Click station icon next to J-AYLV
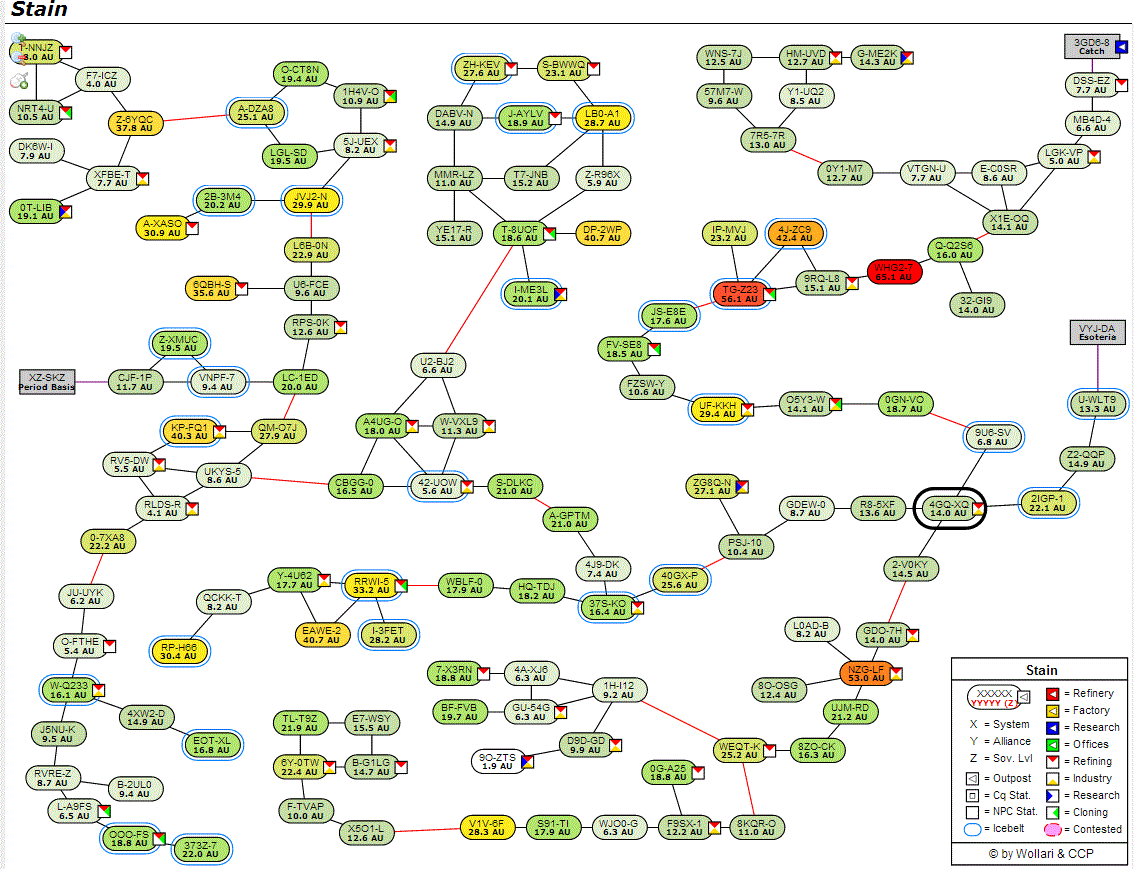Image resolution: width=1134 pixels, height=869 pixels. [555, 118]
